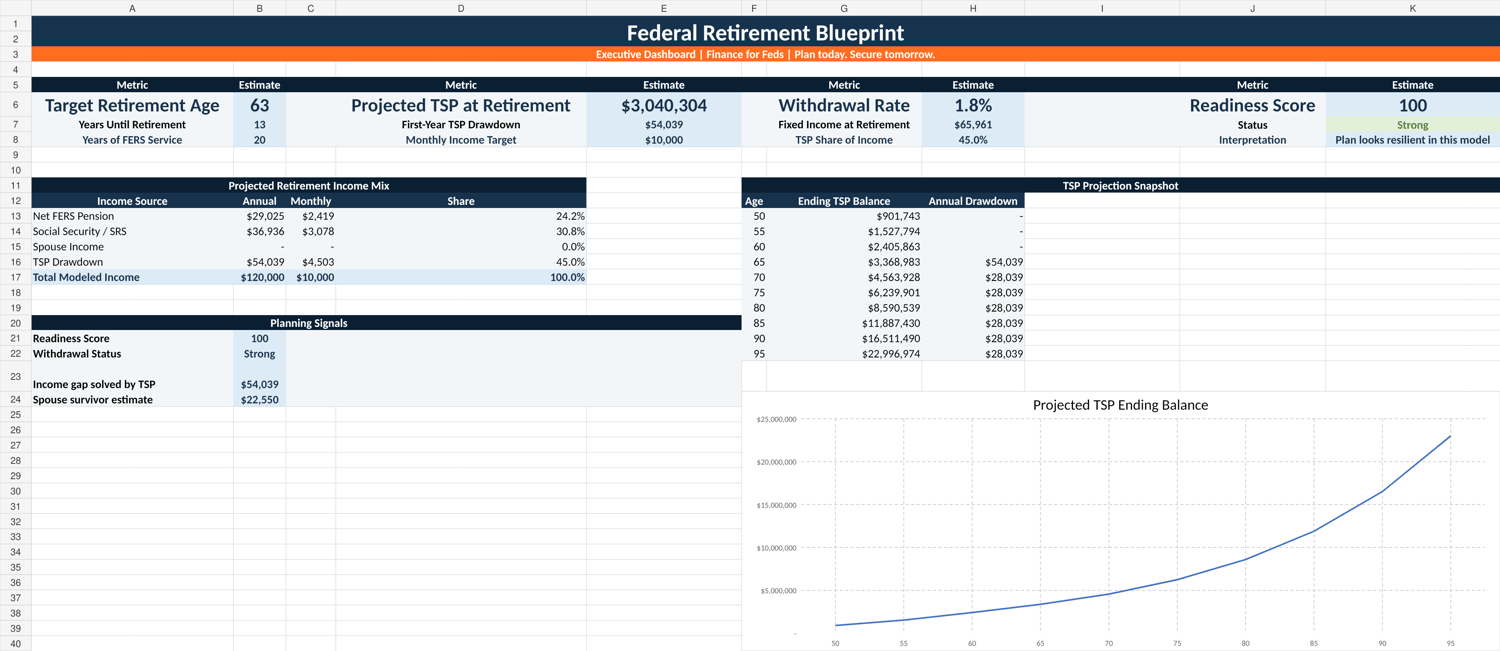Viewport: 1500px width, 651px height.
Task: Select the age 75 balance $6,239,901
Action: [844, 293]
